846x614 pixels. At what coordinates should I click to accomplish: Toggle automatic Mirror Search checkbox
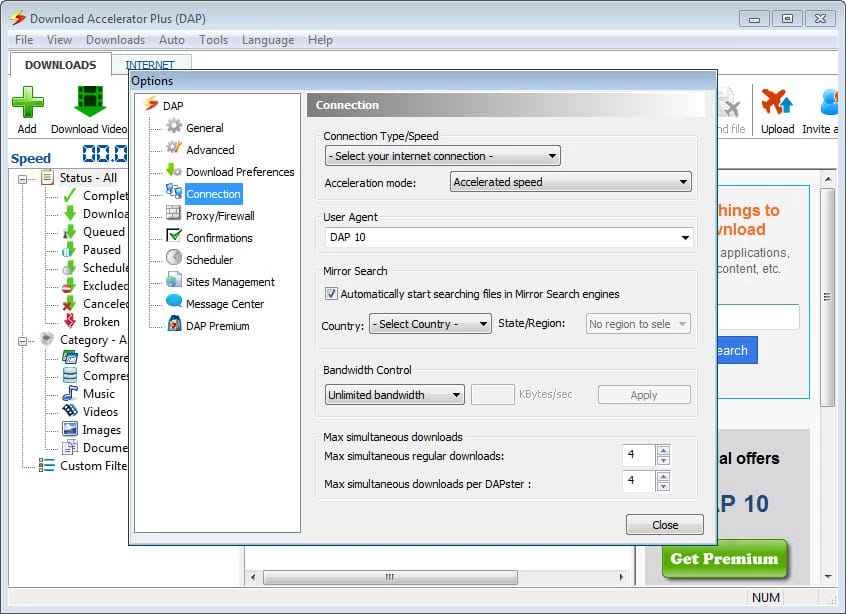click(331, 294)
